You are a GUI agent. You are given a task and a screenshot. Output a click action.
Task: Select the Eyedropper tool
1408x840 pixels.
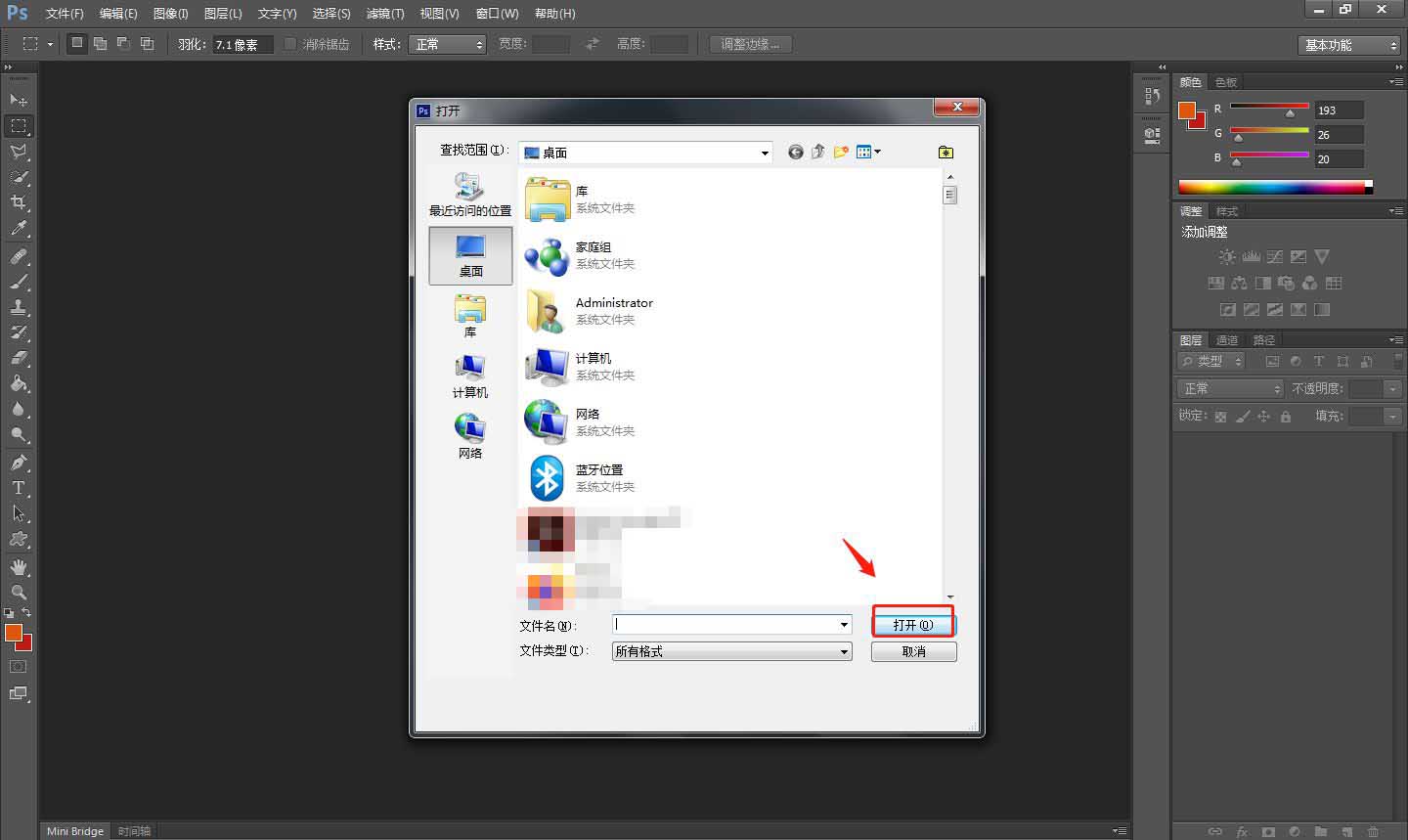(x=19, y=229)
